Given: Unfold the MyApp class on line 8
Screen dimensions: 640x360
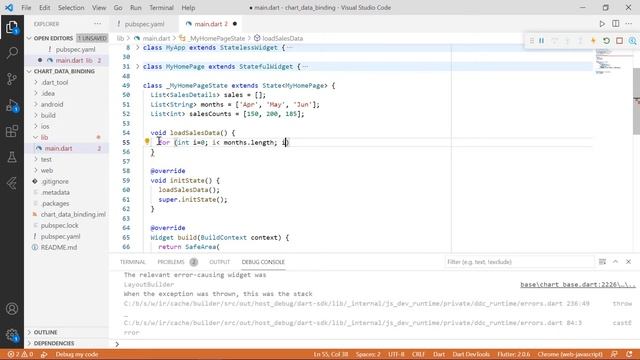Looking at the screenshot, I should point(138,48).
